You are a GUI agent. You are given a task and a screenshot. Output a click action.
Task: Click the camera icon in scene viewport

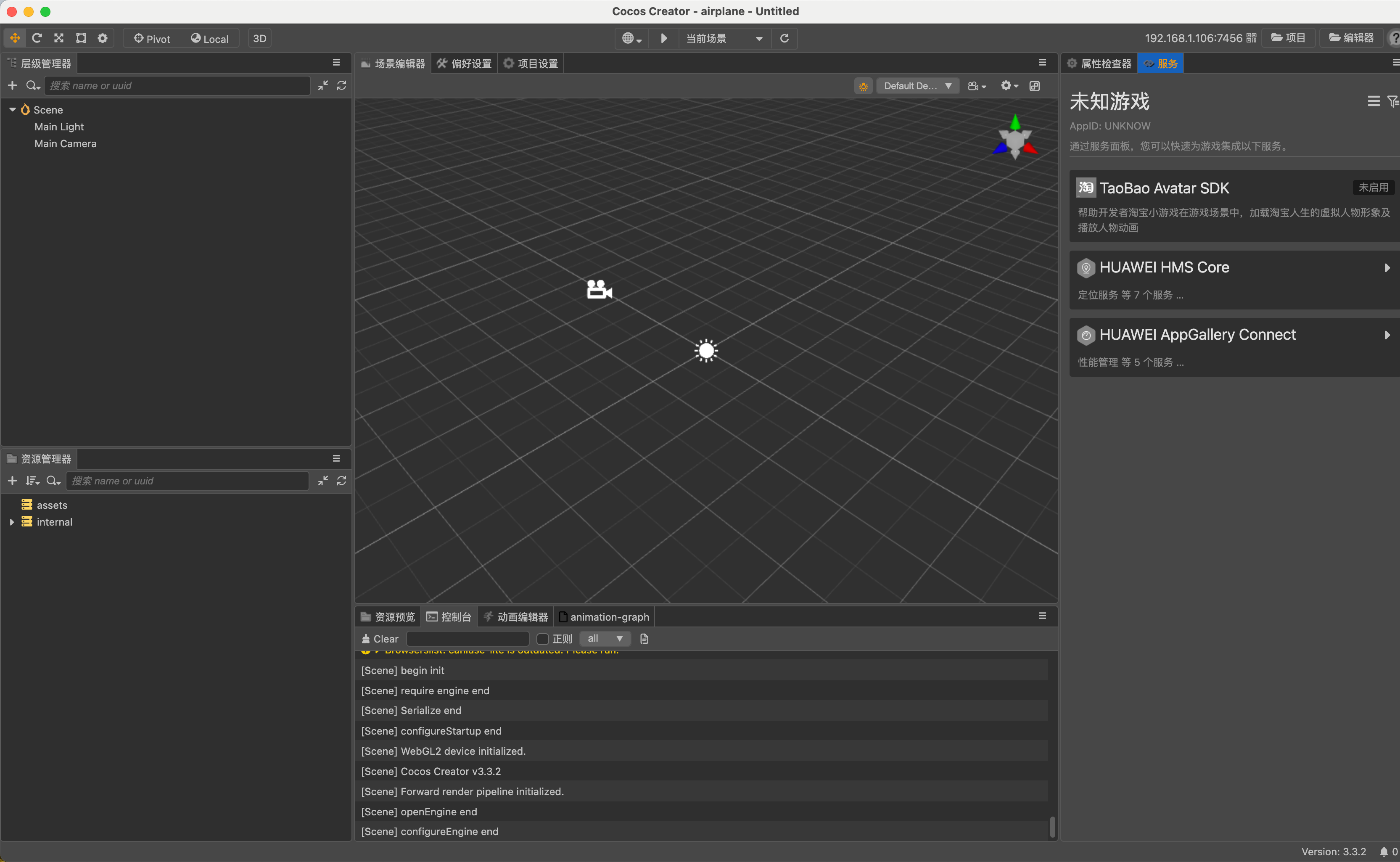[x=599, y=290]
